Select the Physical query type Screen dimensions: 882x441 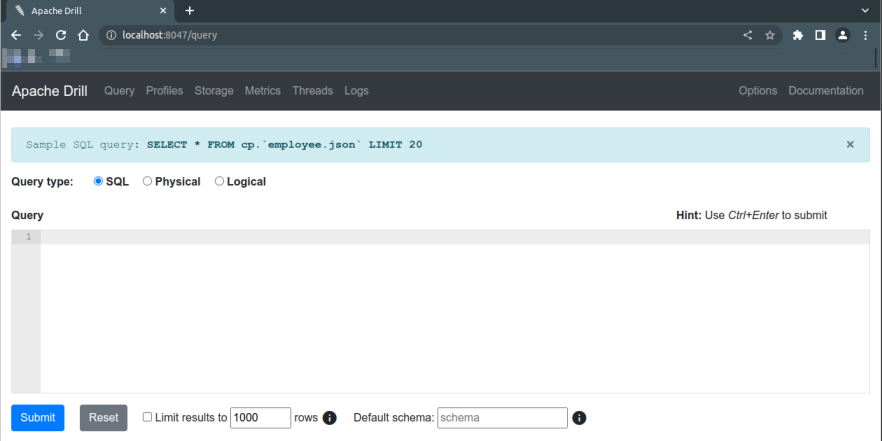(147, 181)
